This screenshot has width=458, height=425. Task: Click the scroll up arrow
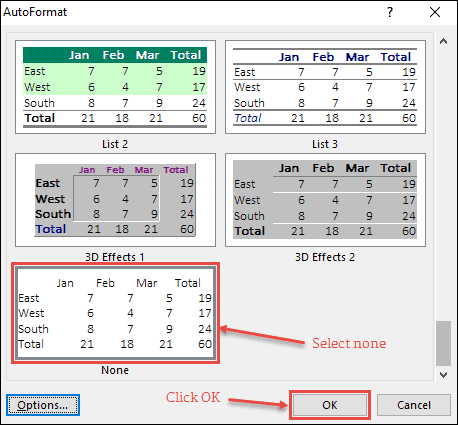(443, 42)
